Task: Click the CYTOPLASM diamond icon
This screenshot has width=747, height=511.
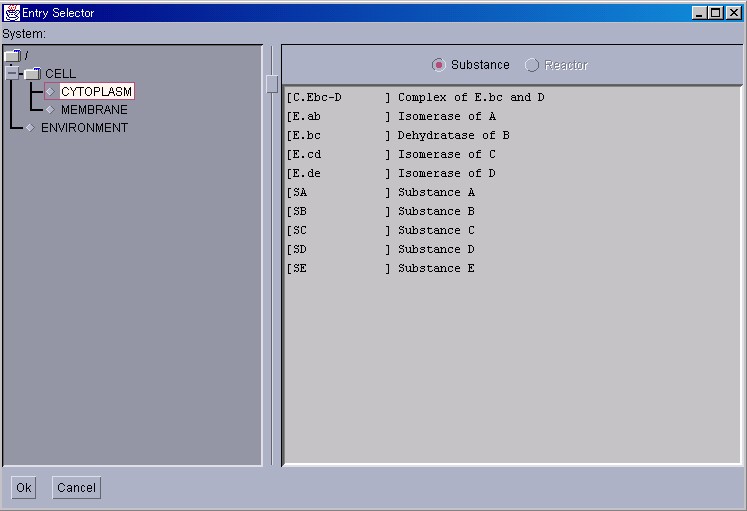Action: (50, 92)
